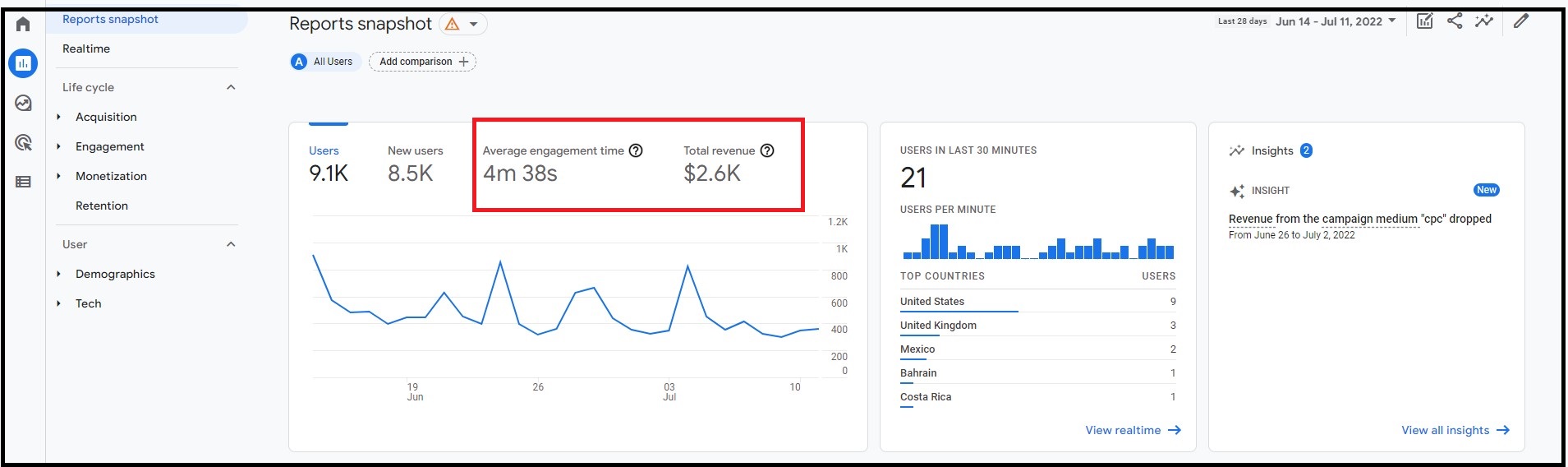The image size is (1568, 467).
Task: Select Realtime in the sidebar
Action: tap(86, 49)
